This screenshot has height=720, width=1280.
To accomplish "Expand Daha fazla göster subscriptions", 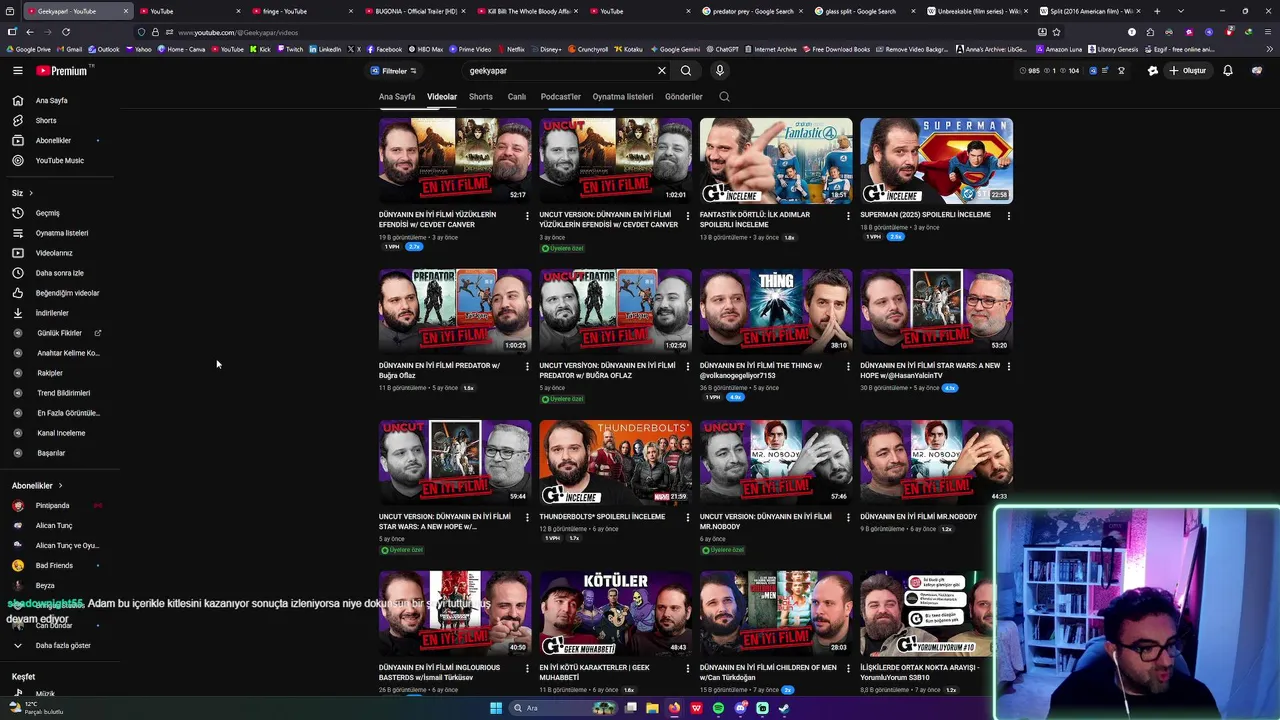I will coord(63,646).
